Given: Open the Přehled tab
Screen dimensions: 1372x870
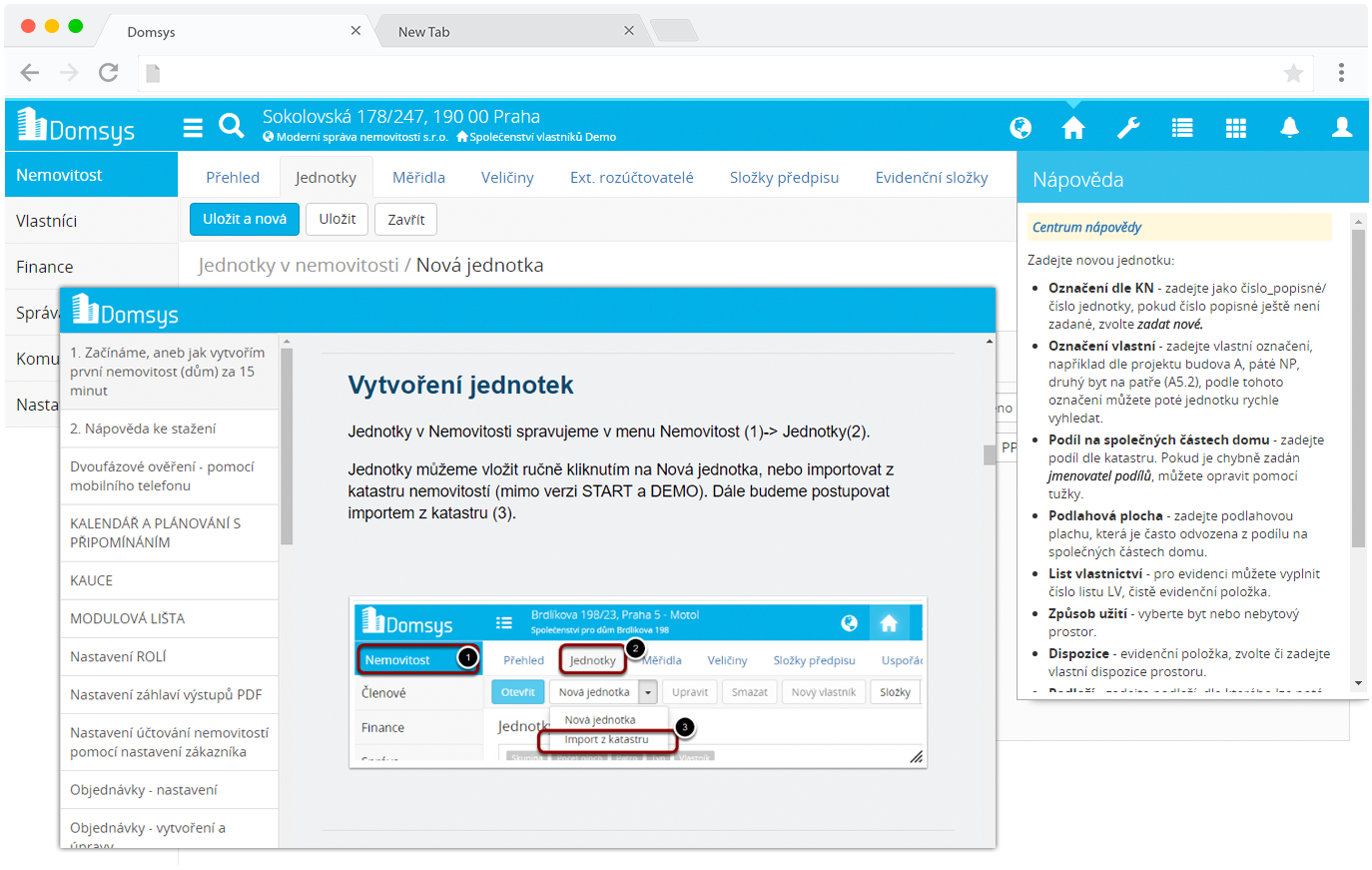Looking at the screenshot, I should pyautogui.click(x=233, y=177).
